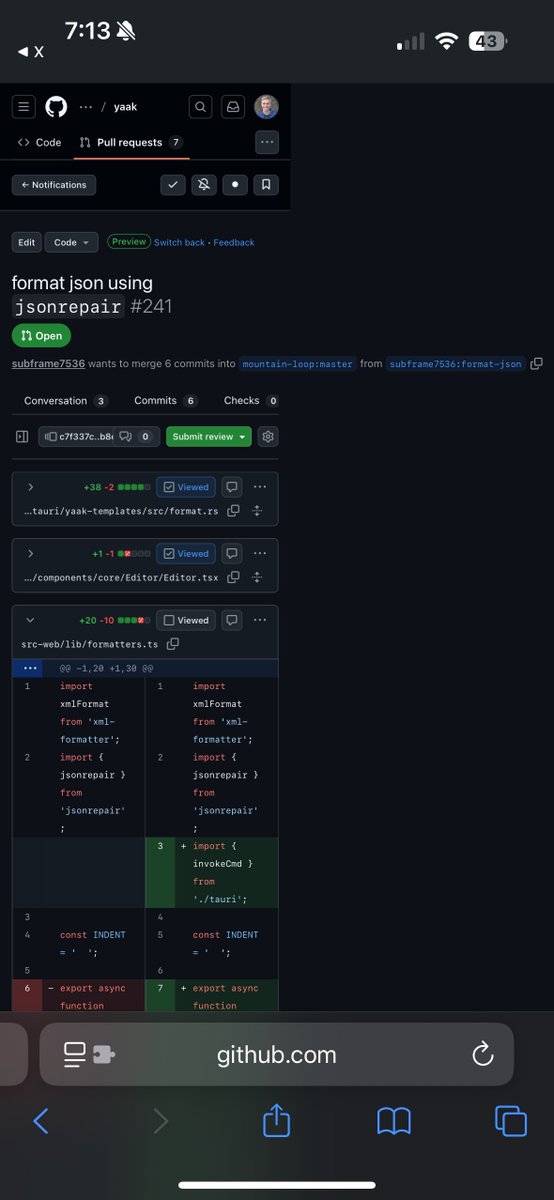Open review comments counter showing 0

[x=137, y=437]
